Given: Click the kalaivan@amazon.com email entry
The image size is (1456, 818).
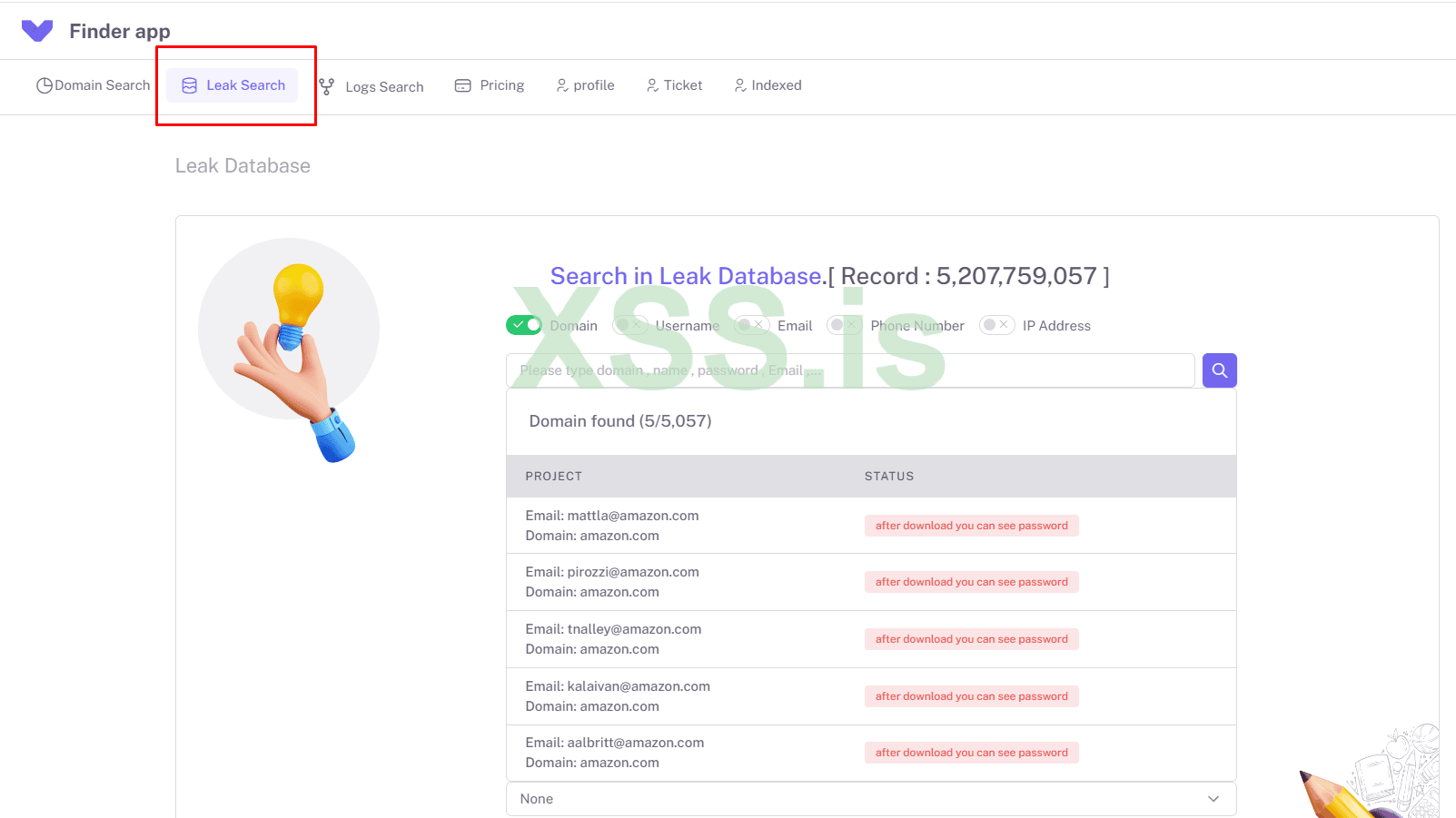Looking at the screenshot, I should coord(618,686).
